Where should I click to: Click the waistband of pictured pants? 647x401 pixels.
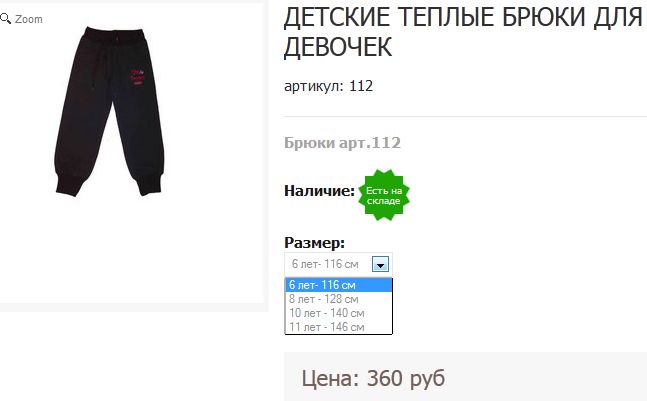[x=113, y=36]
